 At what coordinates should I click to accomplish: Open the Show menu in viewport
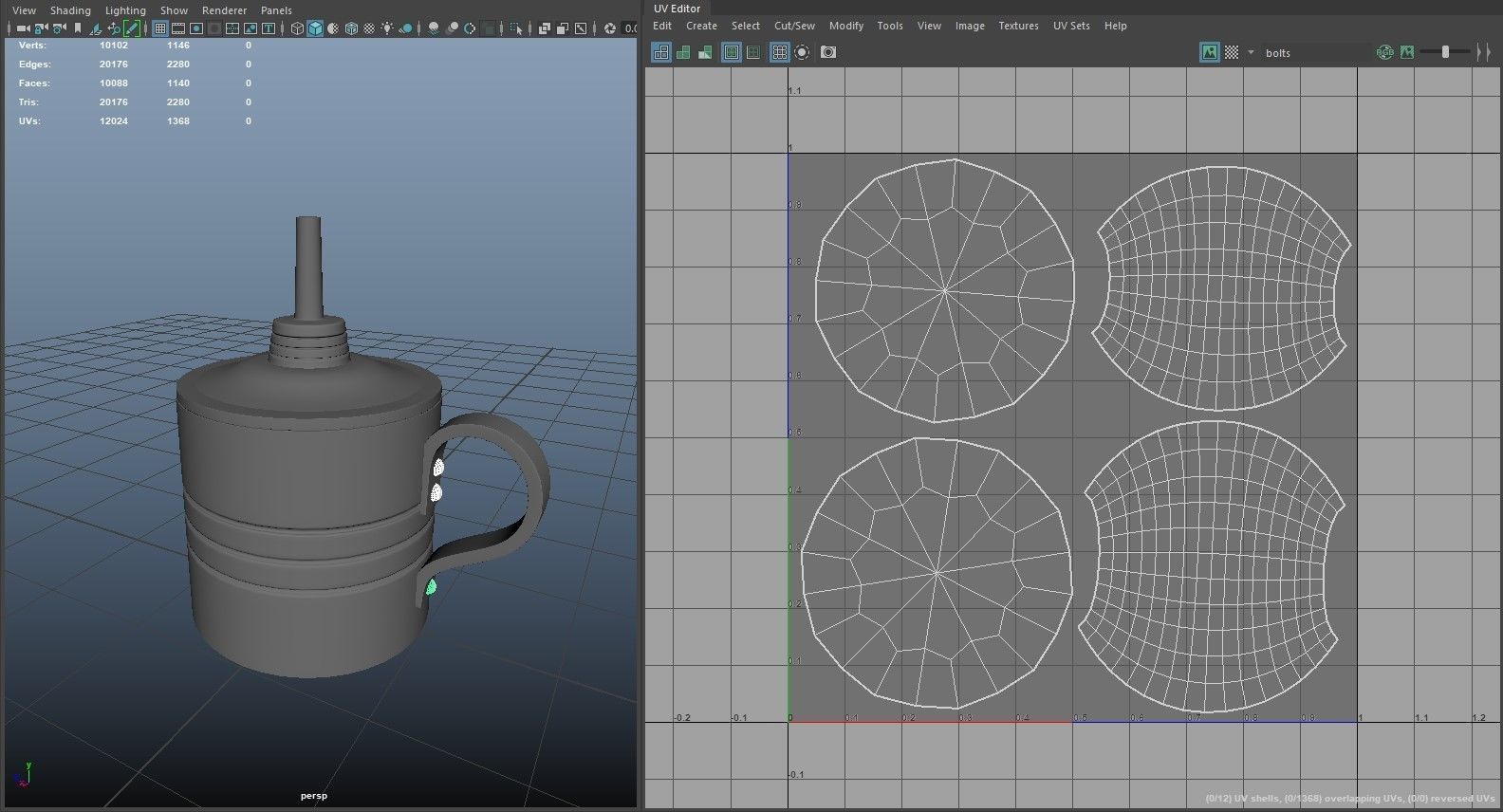(x=174, y=10)
